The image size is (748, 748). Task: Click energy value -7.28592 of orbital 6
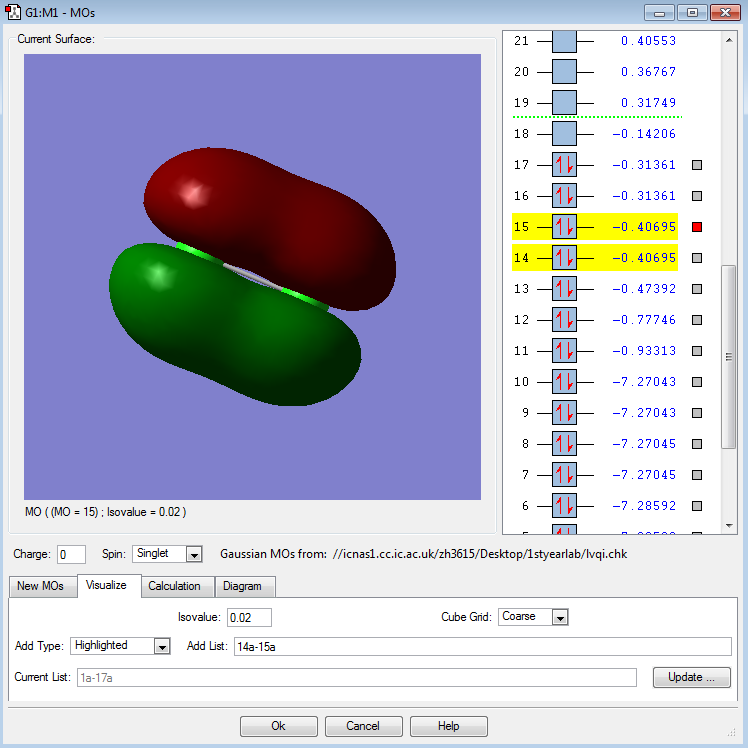click(x=644, y=506)
